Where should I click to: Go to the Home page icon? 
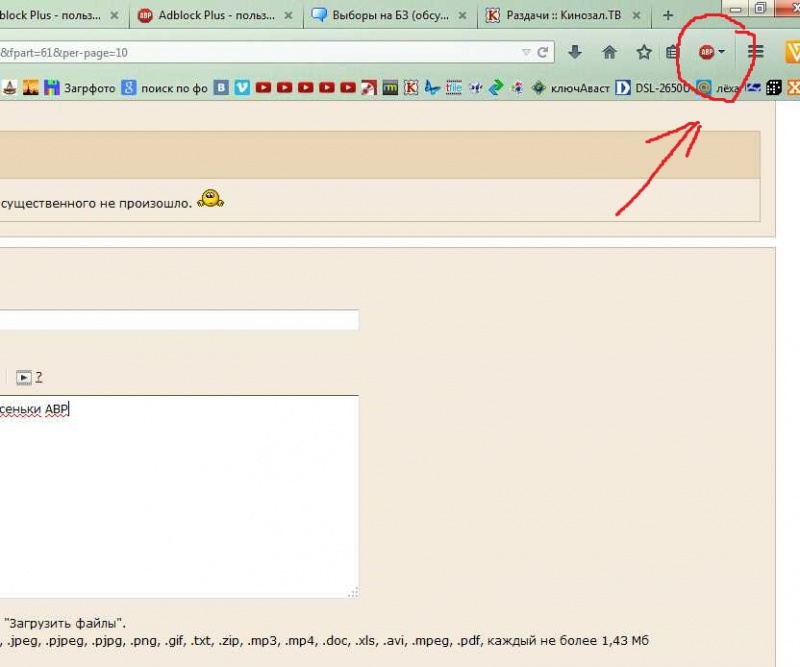click(609, 52)
